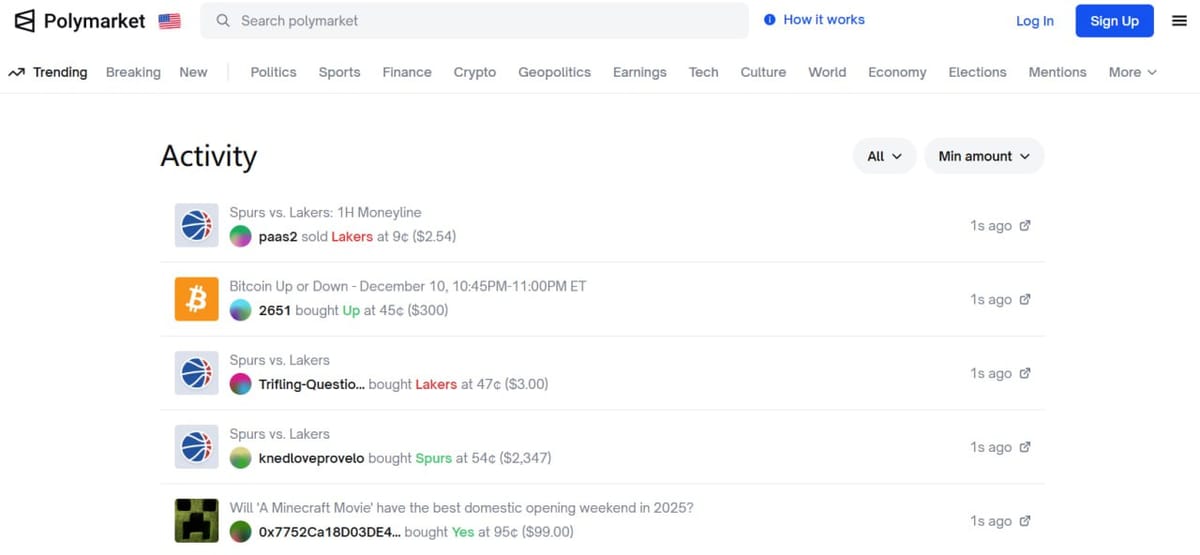Open external link for paas2 trade
This screenshot has height=555, width=1200.
click(x=1025, y=226)
